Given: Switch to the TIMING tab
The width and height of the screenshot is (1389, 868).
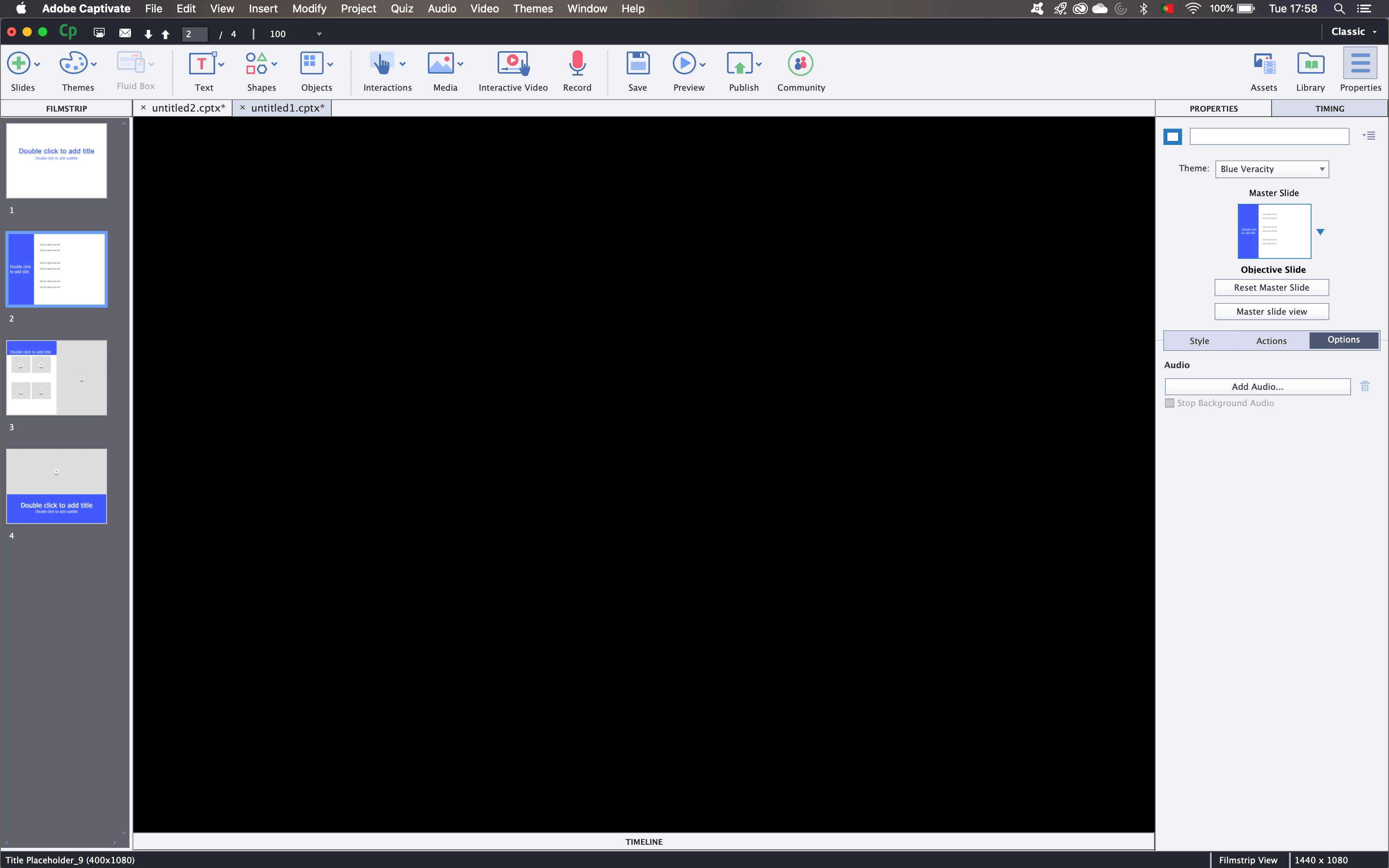Looking at the screenshot, I should [x=1329, y=108].
